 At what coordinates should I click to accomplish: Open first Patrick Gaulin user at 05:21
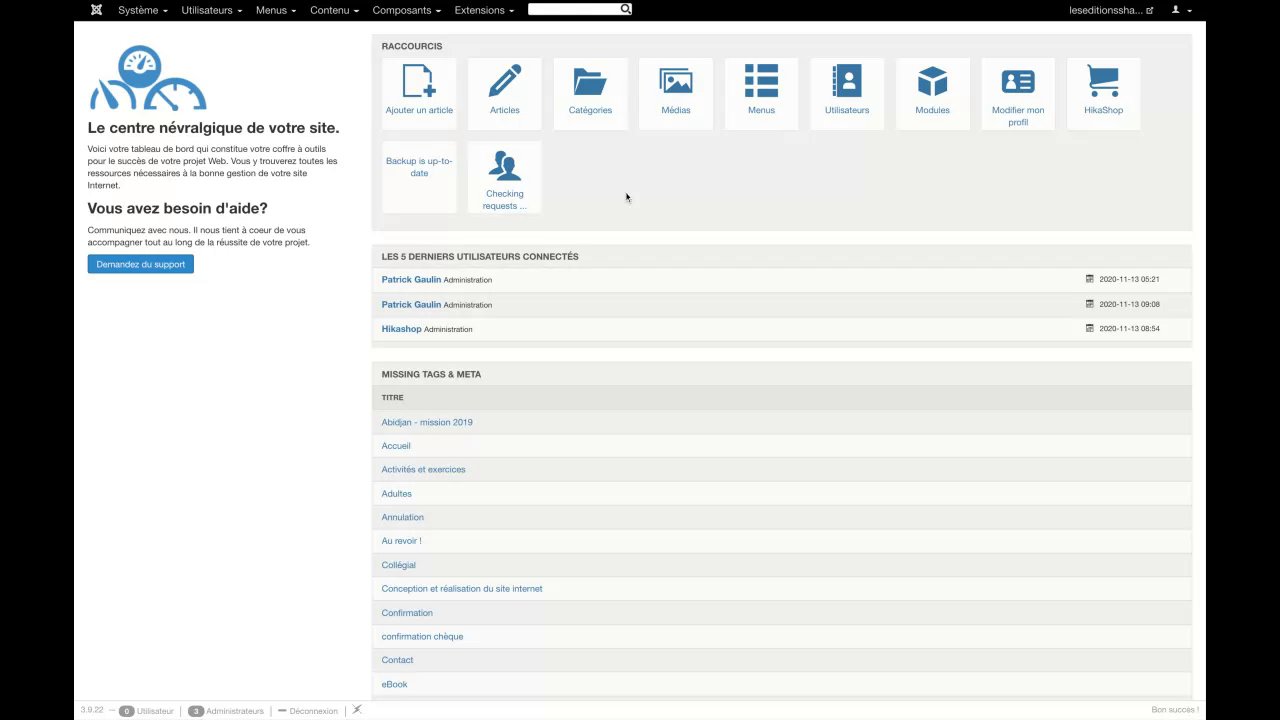tap(411, 280)
